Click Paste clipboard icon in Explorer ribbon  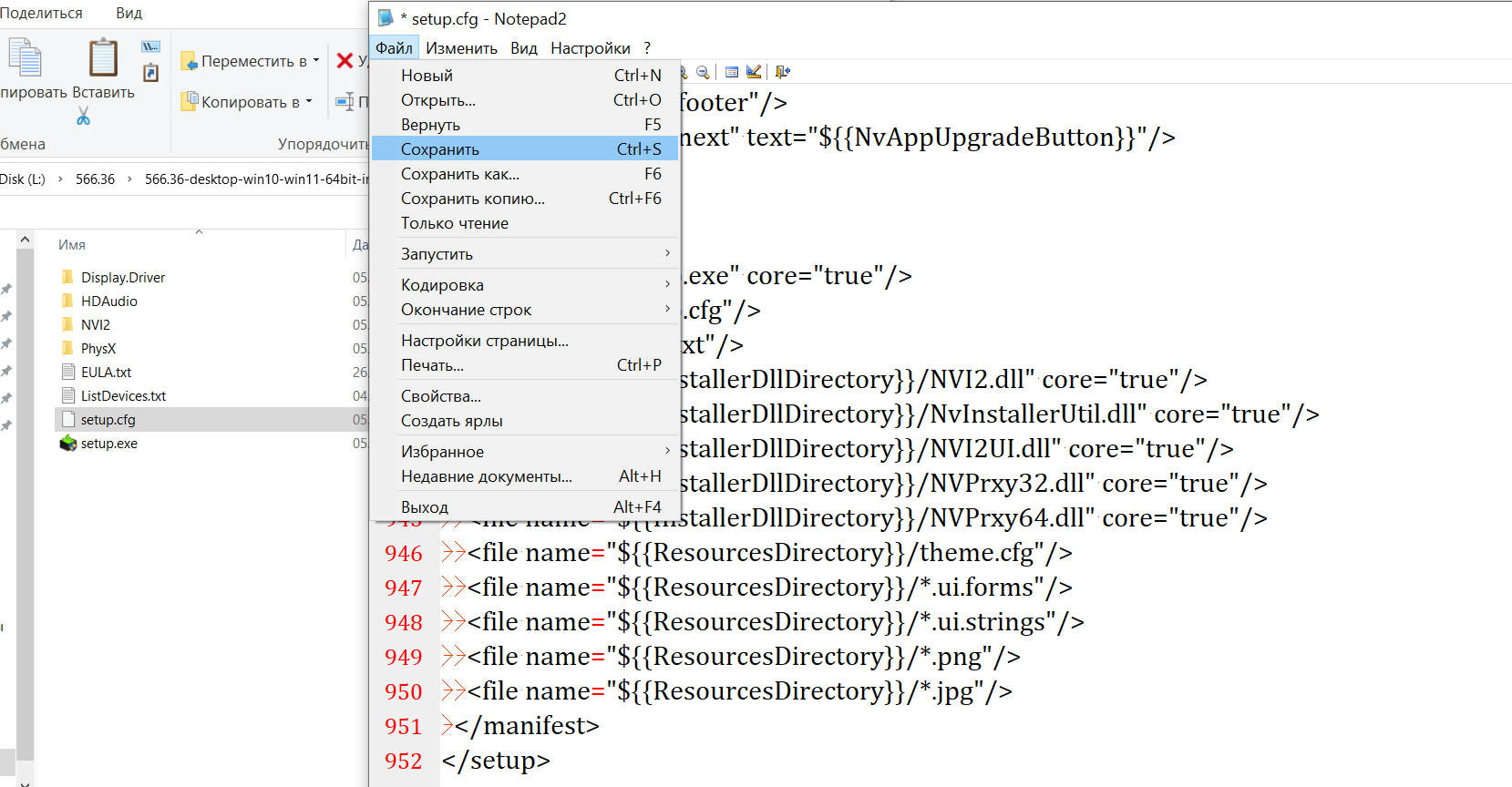[x=103, y=57]
